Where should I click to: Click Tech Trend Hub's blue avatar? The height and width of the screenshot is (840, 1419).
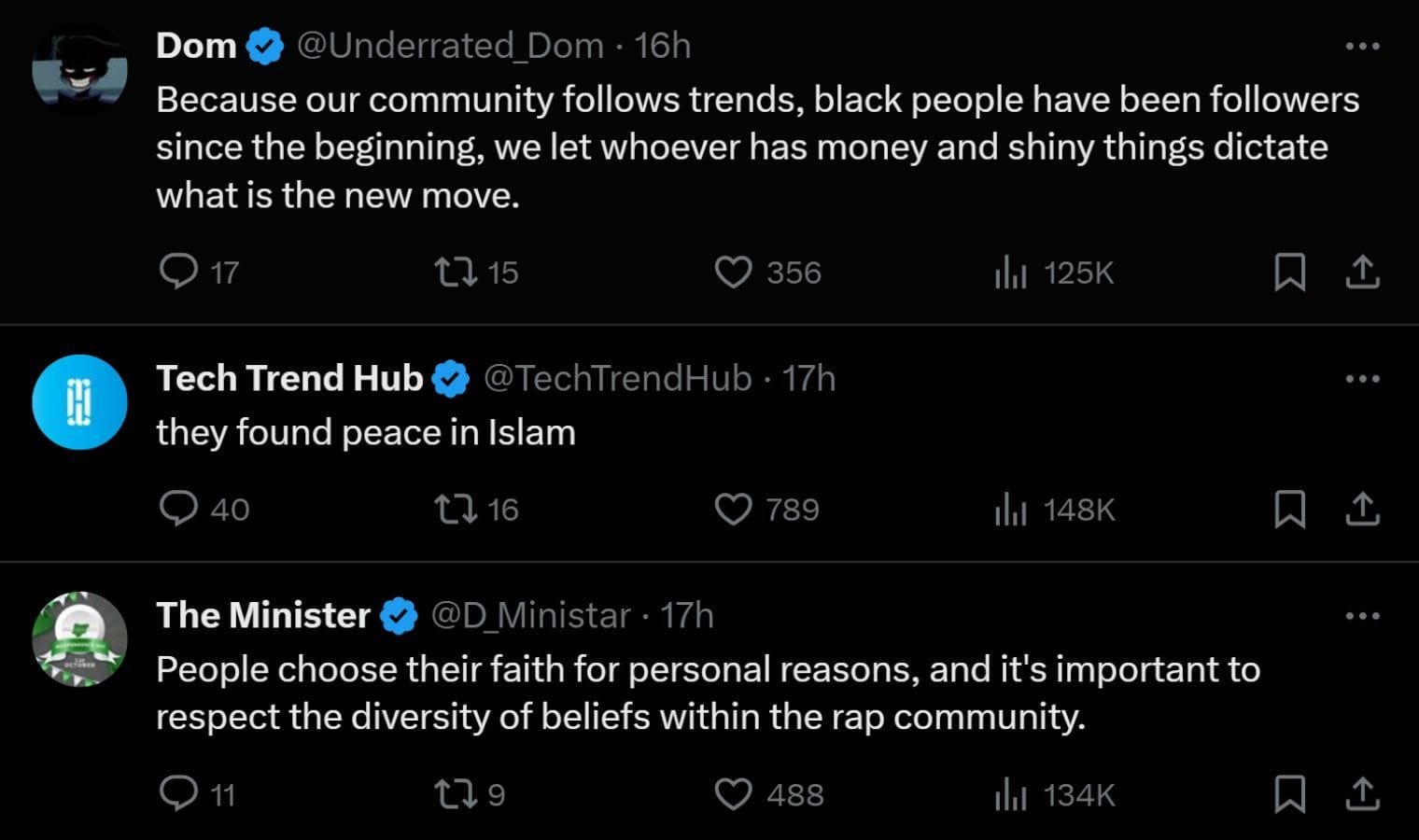click(x=79, y=402)
